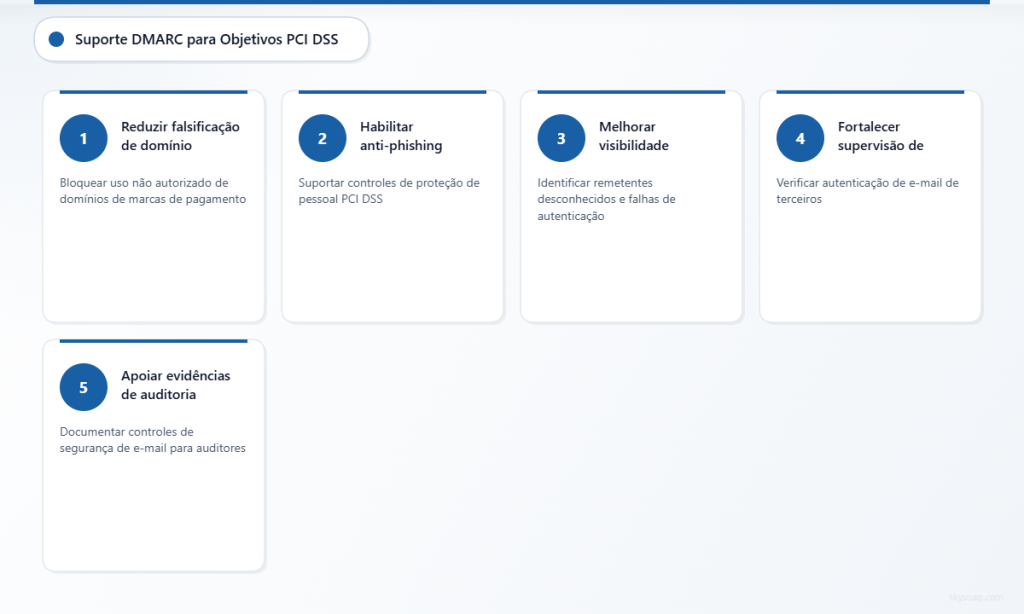
Task: Click text 'Suportar controles de proteção de pessoal'
Action: [389, 191]
